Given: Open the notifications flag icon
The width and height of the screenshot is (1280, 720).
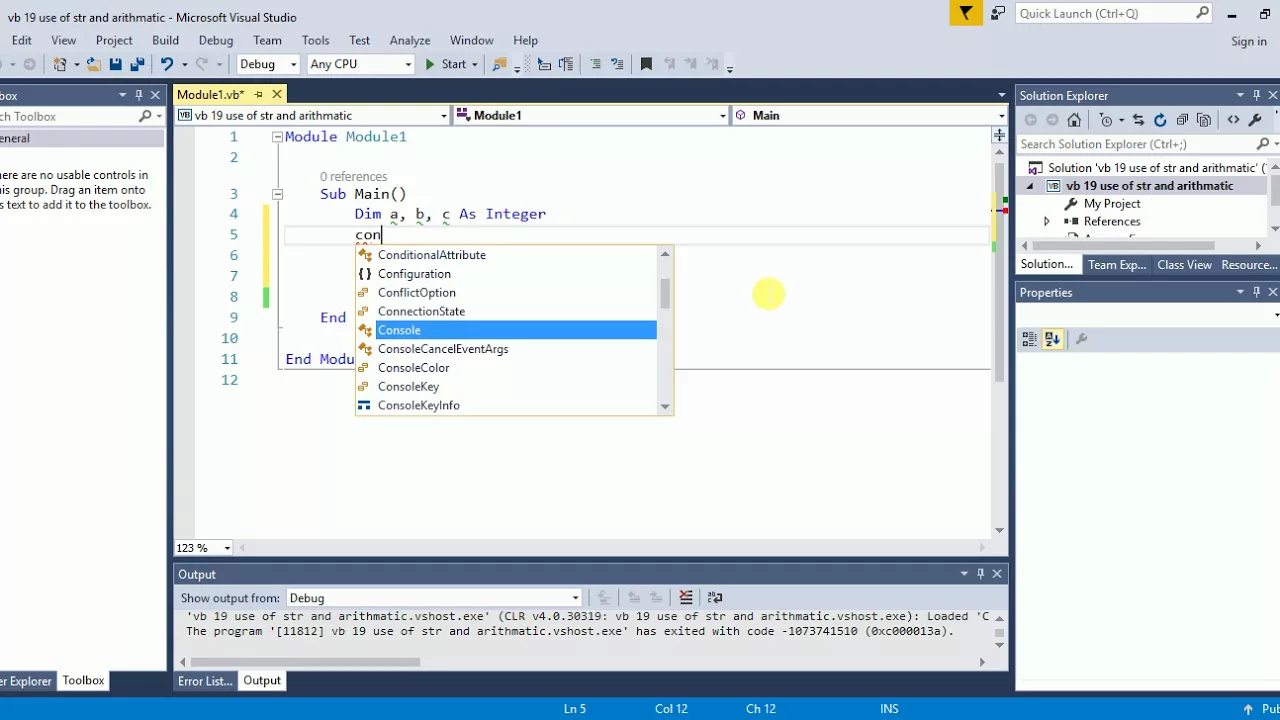Looking at the screenshot, I should (x=966, y=13).
